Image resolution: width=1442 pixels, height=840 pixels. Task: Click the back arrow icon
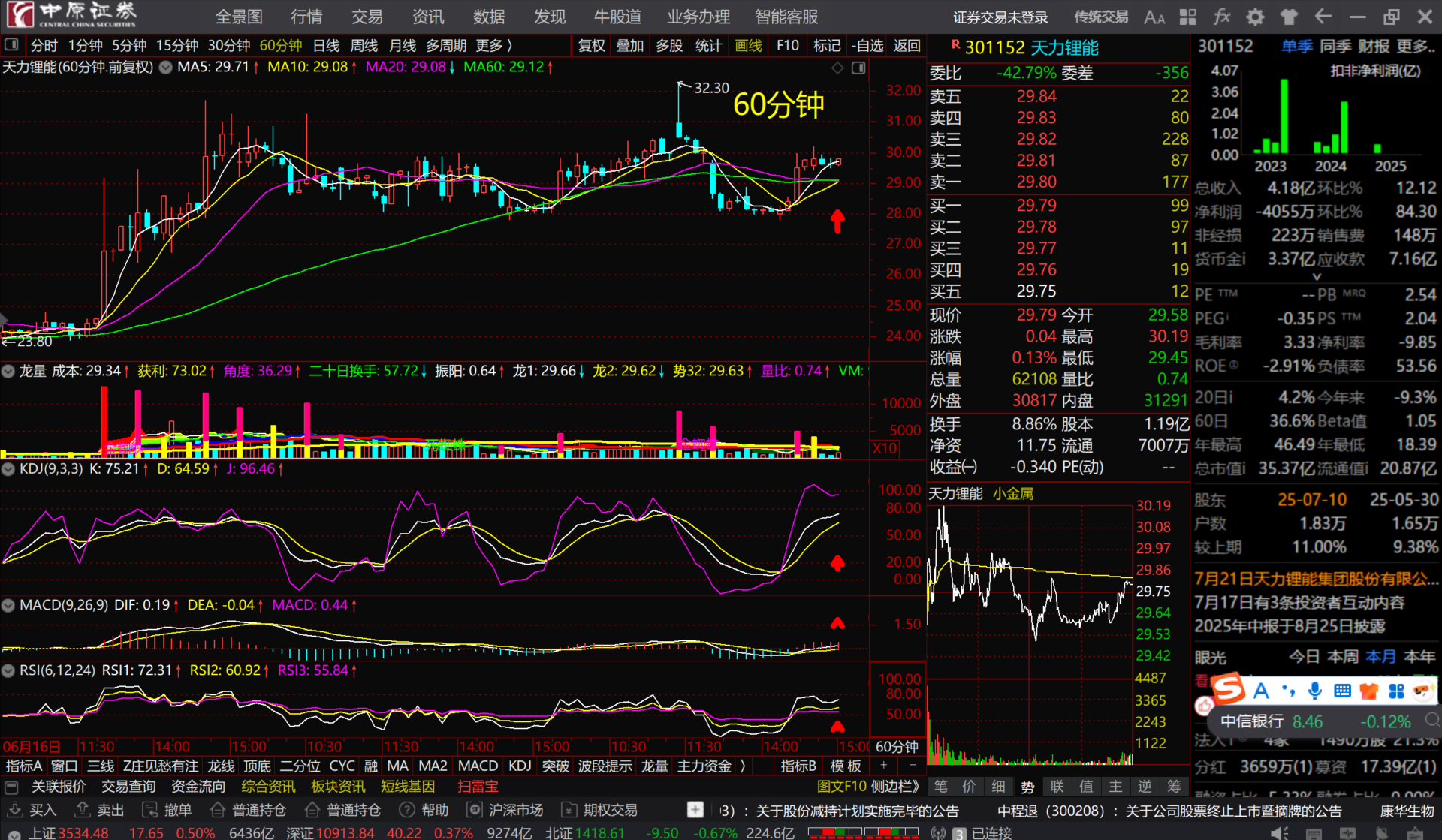point(1323,17)
